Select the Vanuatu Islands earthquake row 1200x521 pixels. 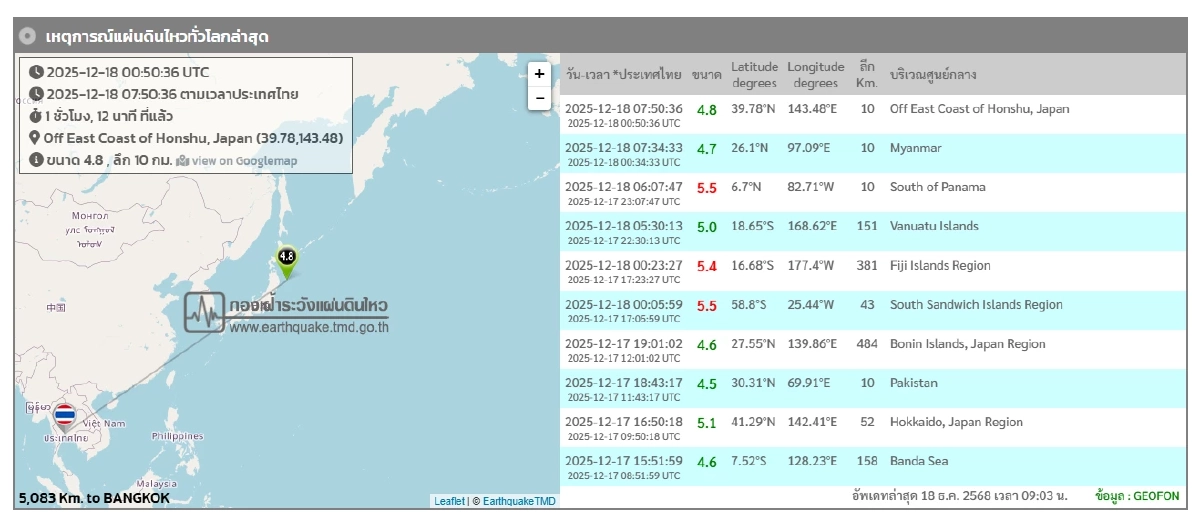click(933, 226)
